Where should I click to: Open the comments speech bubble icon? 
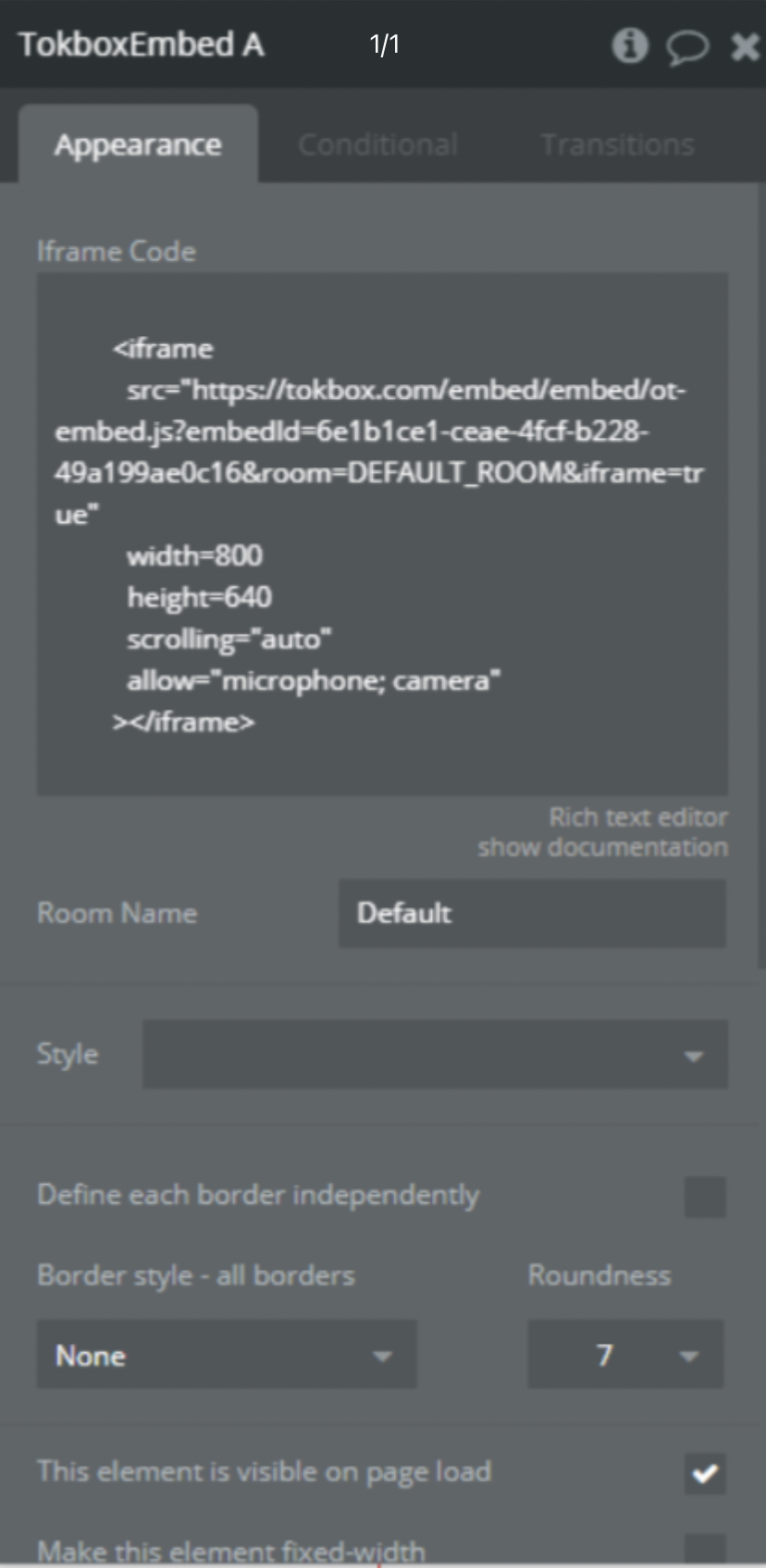pyautogui.click(x=686, y=46)
